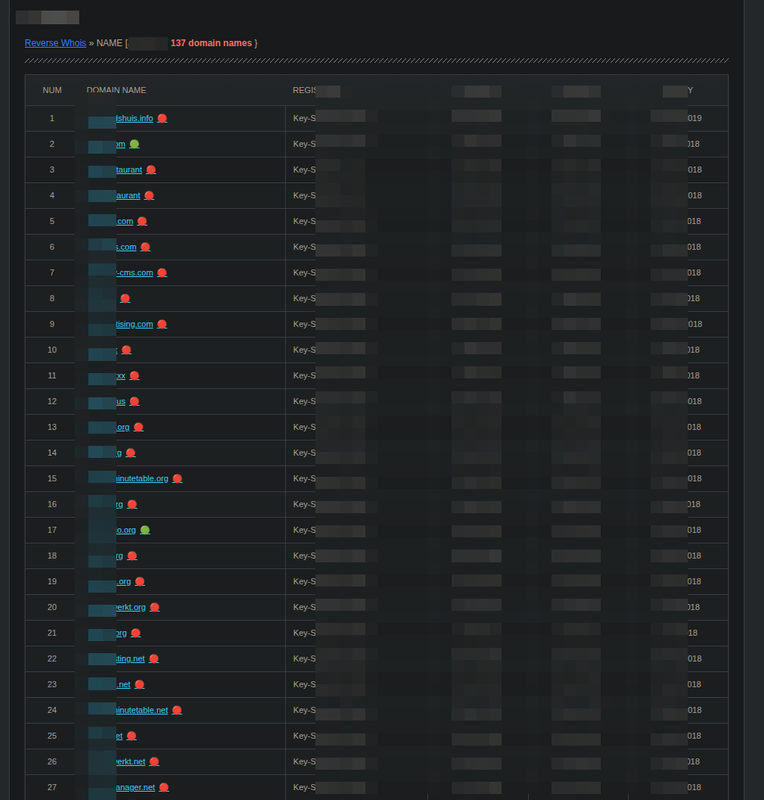
Task: Click the red status dot beside the tising.com domain
Action: (162, 324)
